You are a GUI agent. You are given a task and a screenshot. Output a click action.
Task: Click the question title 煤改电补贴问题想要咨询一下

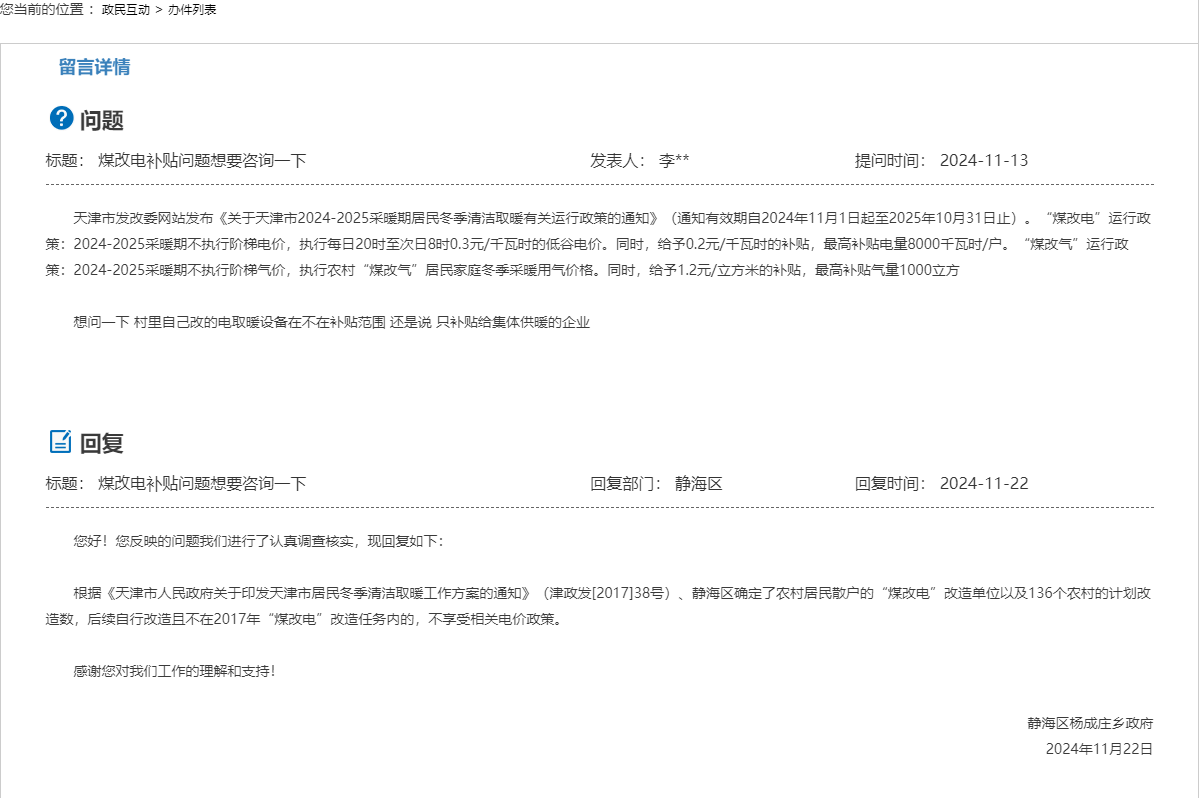tap(202, 161)
